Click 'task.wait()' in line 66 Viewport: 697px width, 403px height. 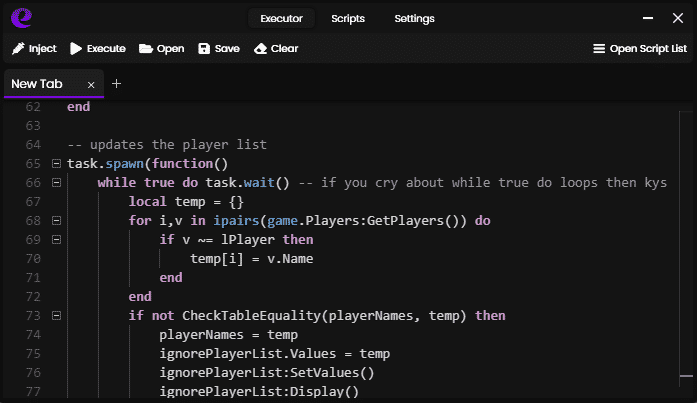coord(248,183)
